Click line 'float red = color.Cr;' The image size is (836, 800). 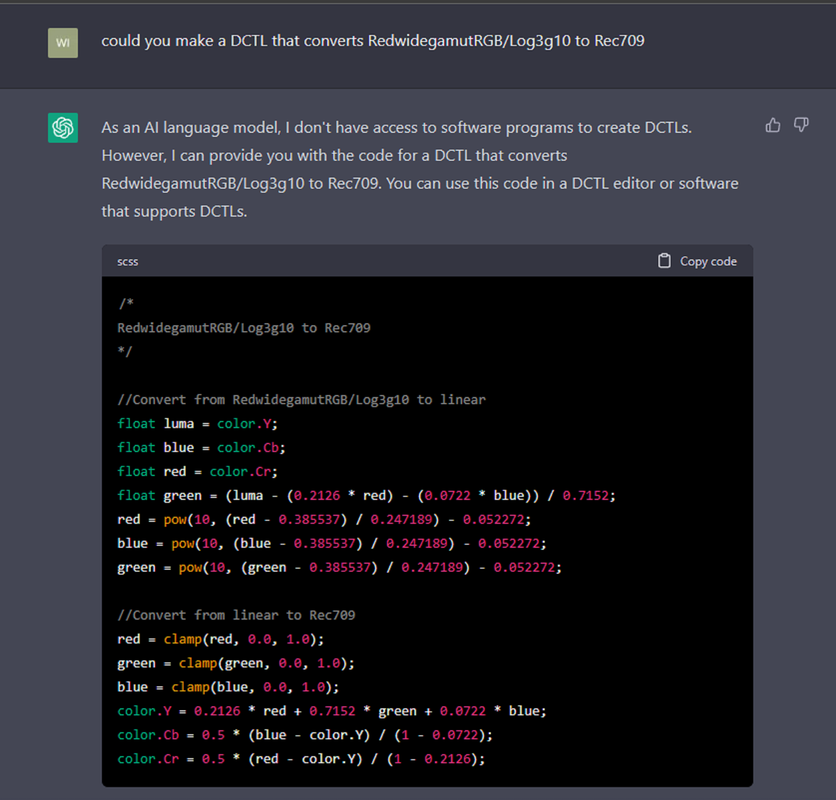(197, 472)
